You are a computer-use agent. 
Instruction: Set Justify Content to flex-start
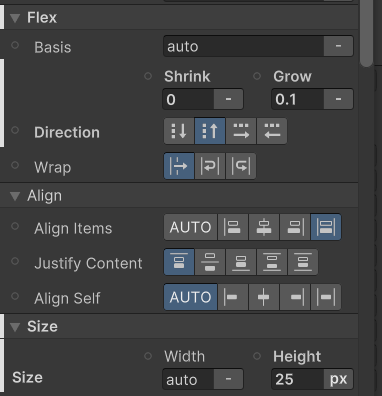pos(179,262)
